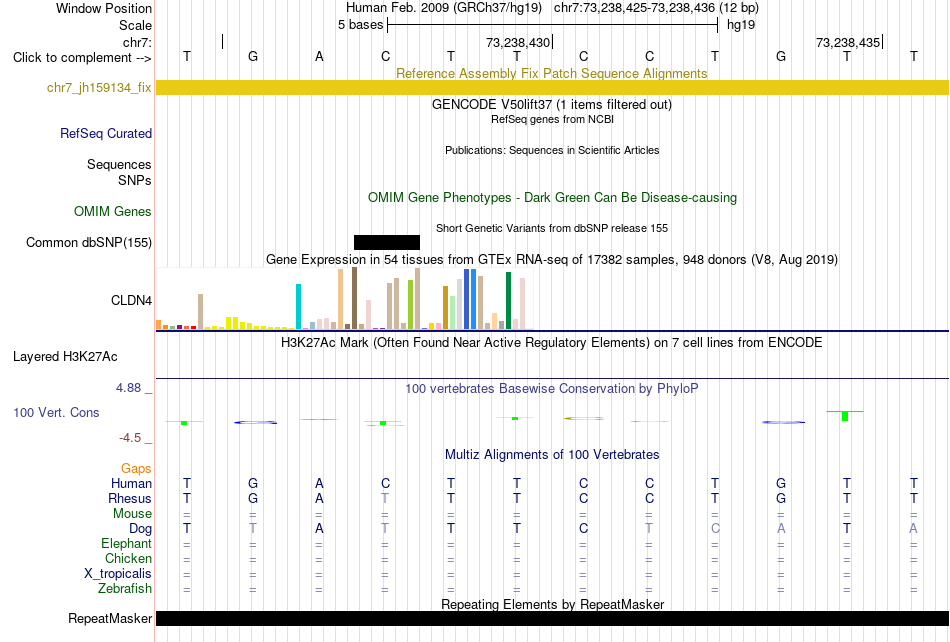The height and width of the screenshot is (642, 950).
Task: Click the -4.5 PhyloP lower scale value
Action: click(130, 437)
